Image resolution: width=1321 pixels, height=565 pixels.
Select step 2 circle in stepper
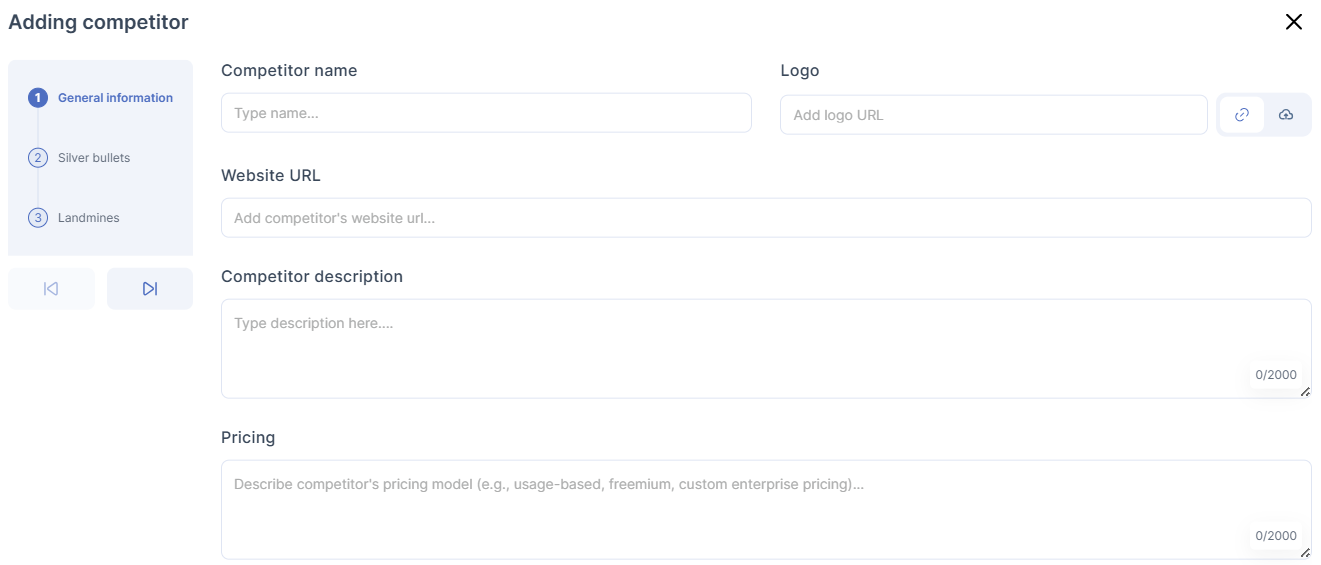pos(38,158)
